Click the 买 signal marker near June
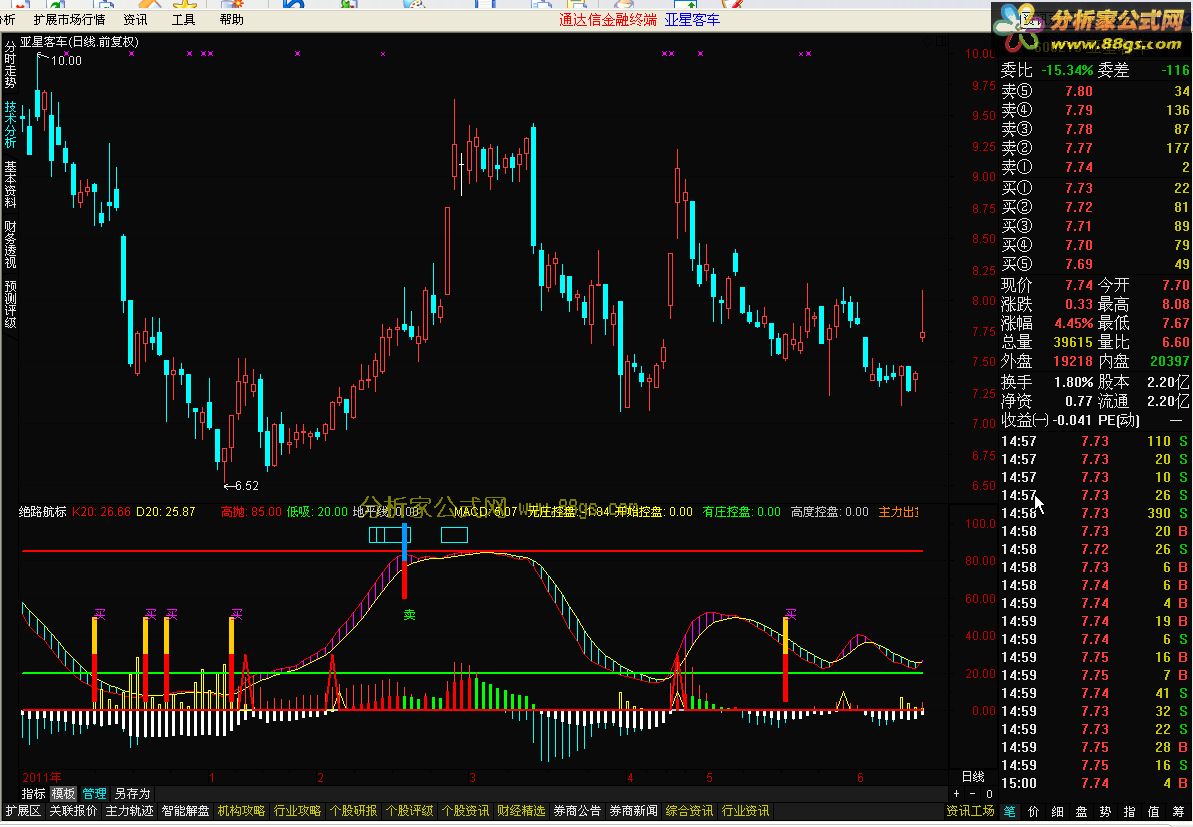The width and height of the screenshot is (1193, 827). (x=791, y=613)
